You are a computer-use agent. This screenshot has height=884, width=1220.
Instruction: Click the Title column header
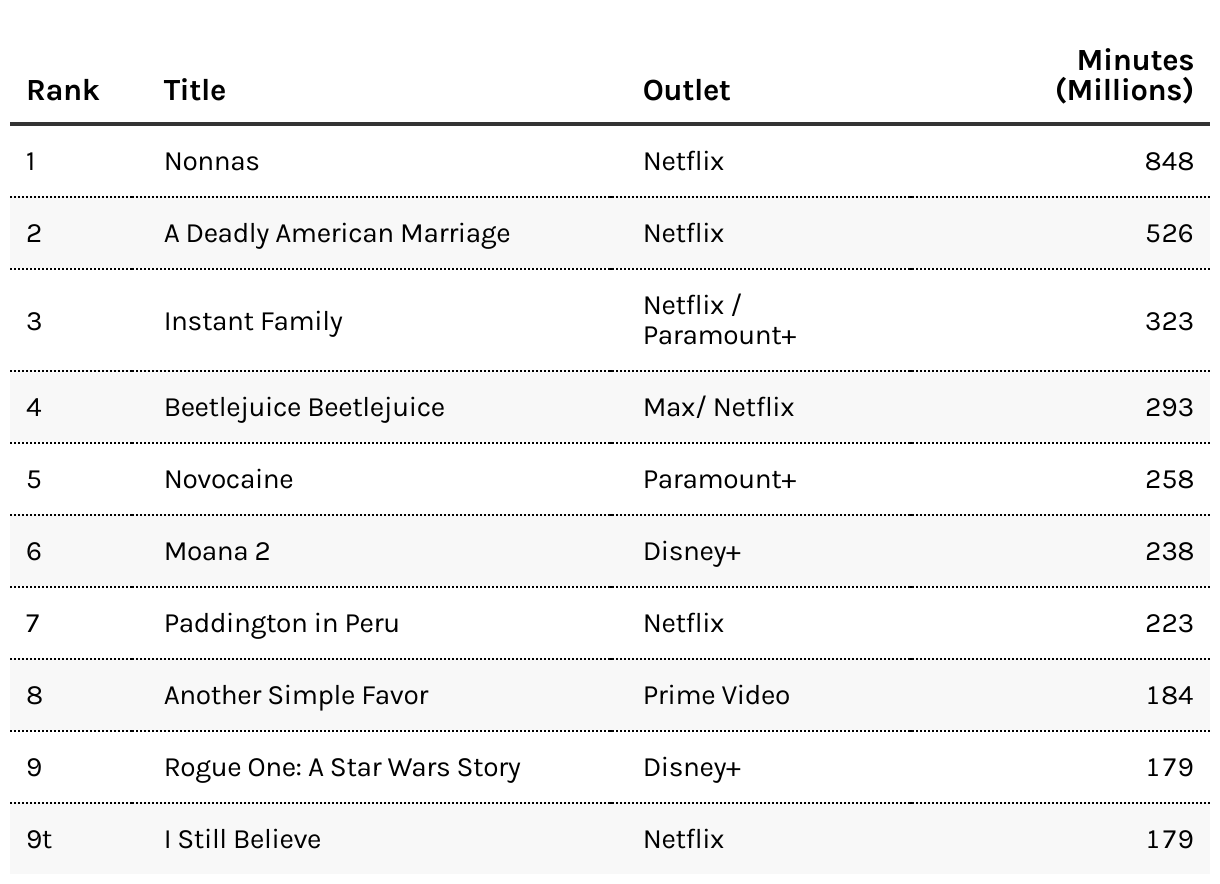click(x=194, y=90)
